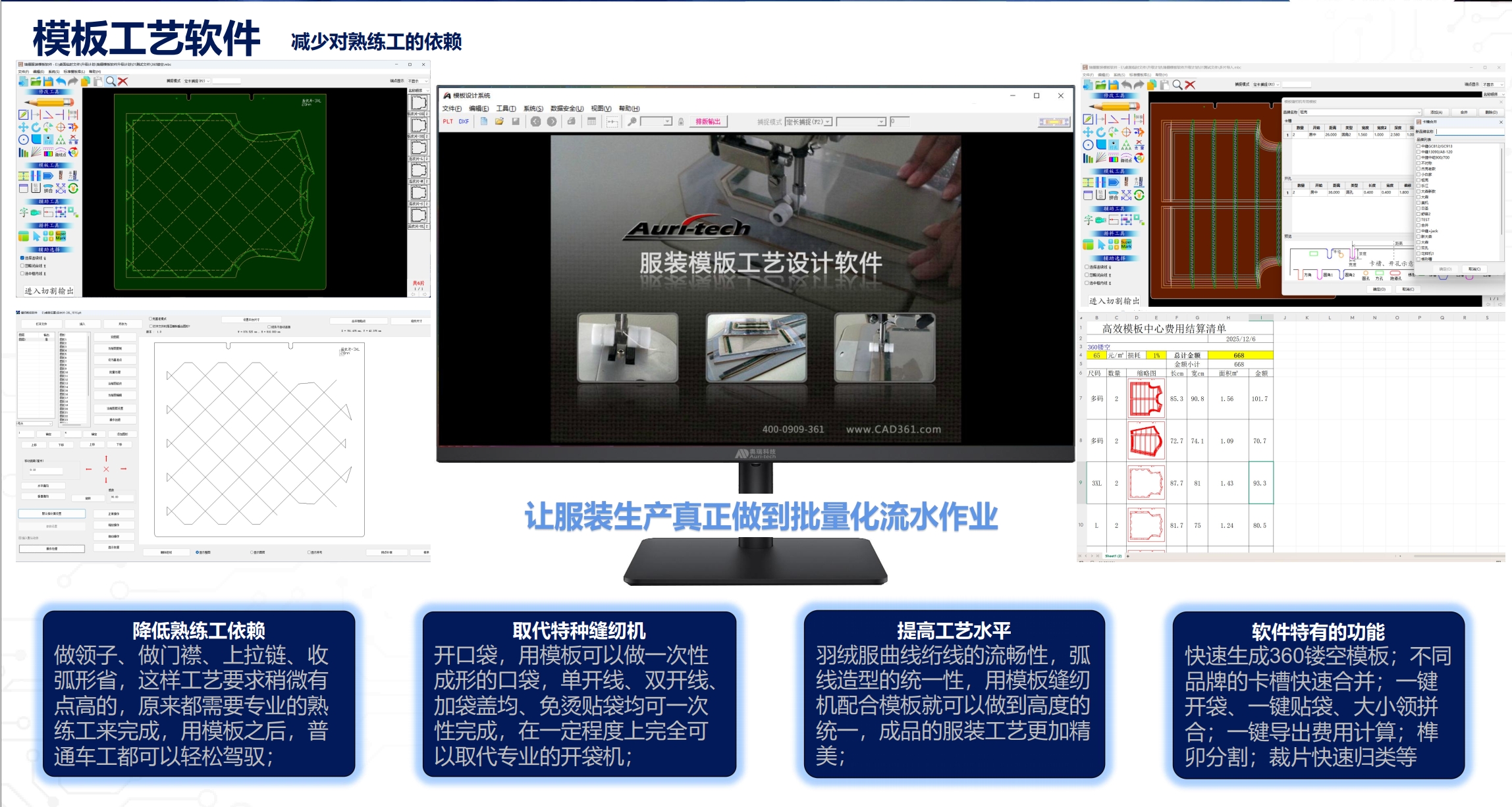This screenshot has height=807, width=1512.
Task: Click the DXF icon in 模板设计系统 toolbar
Action: pyautogui.click(x=464, y=122)
